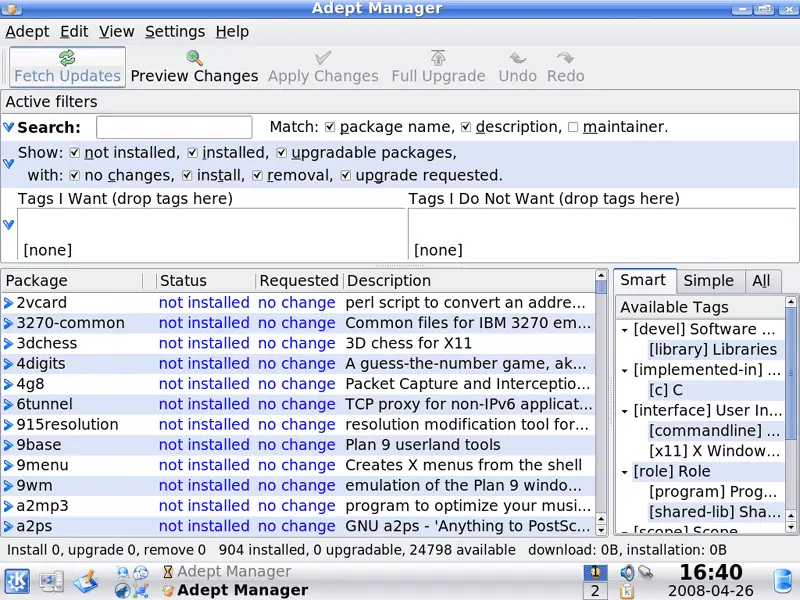
Task: Sort by the Requested column header
Action: (x=299, y=281)
